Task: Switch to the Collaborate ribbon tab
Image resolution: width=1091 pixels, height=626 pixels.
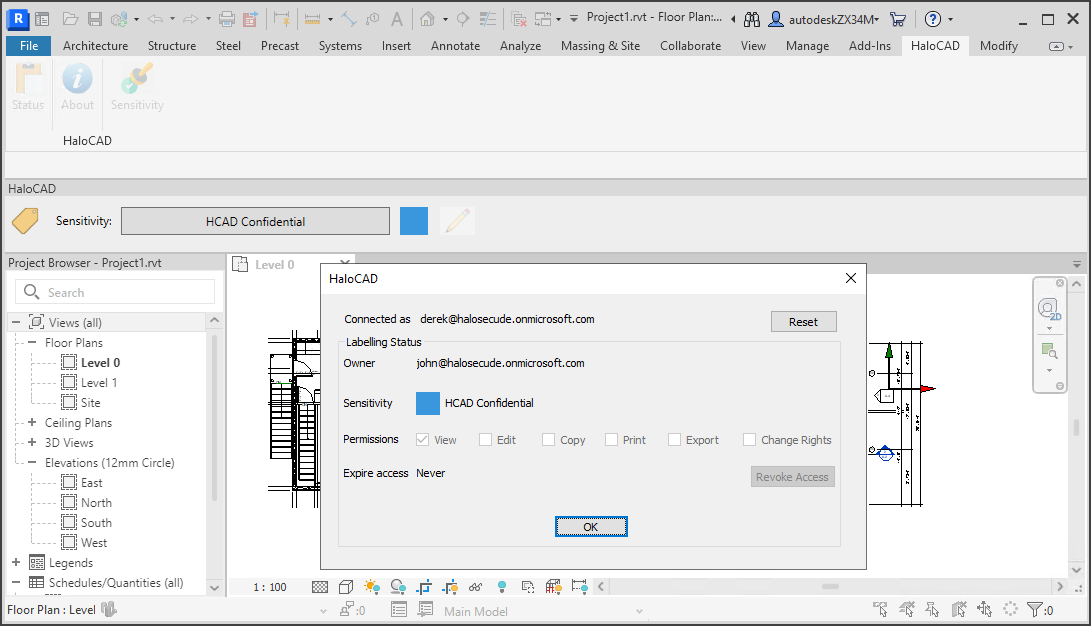Action: (x=690, y=46)
